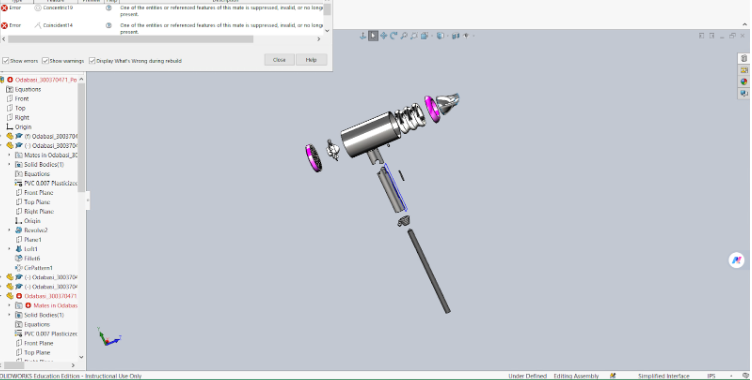The image size is (752, 380).
Task: Click Under Defined status text
Action: (528, 376)
